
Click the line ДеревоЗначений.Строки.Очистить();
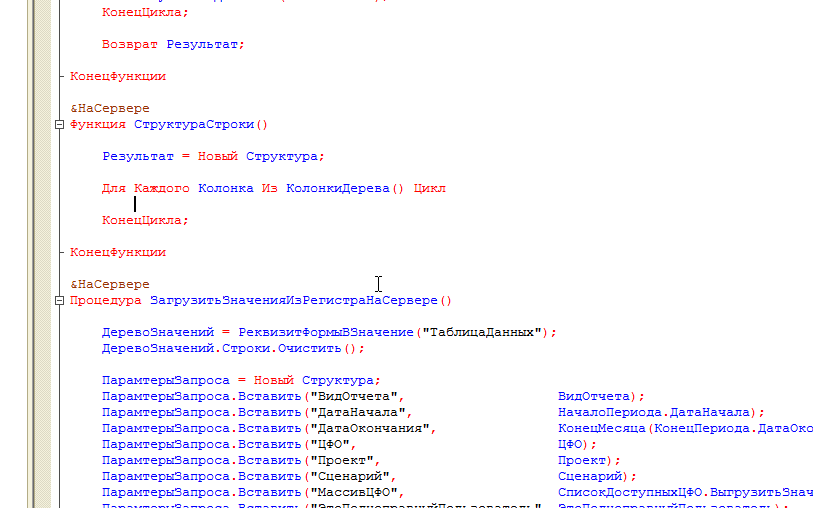coord(233,348)
